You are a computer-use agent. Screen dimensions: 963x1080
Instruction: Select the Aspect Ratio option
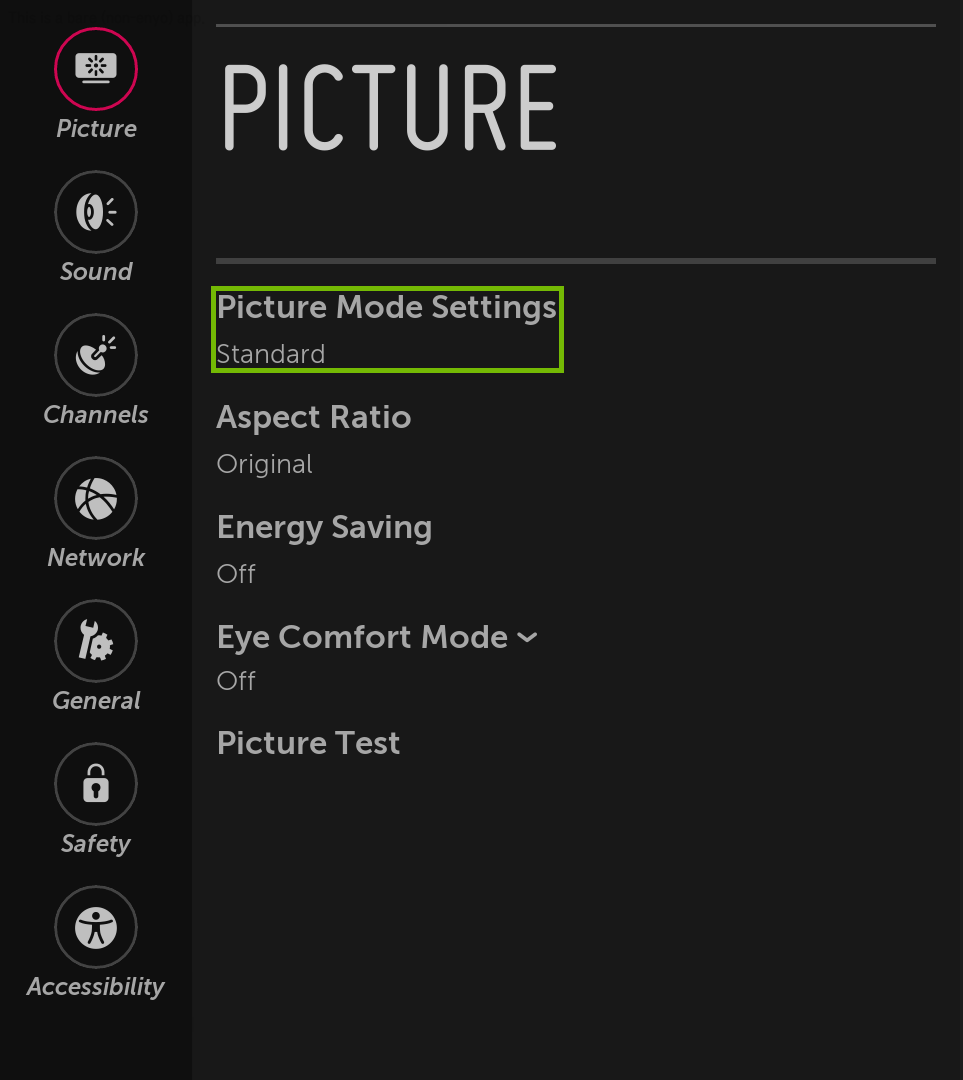click(313, 417)
